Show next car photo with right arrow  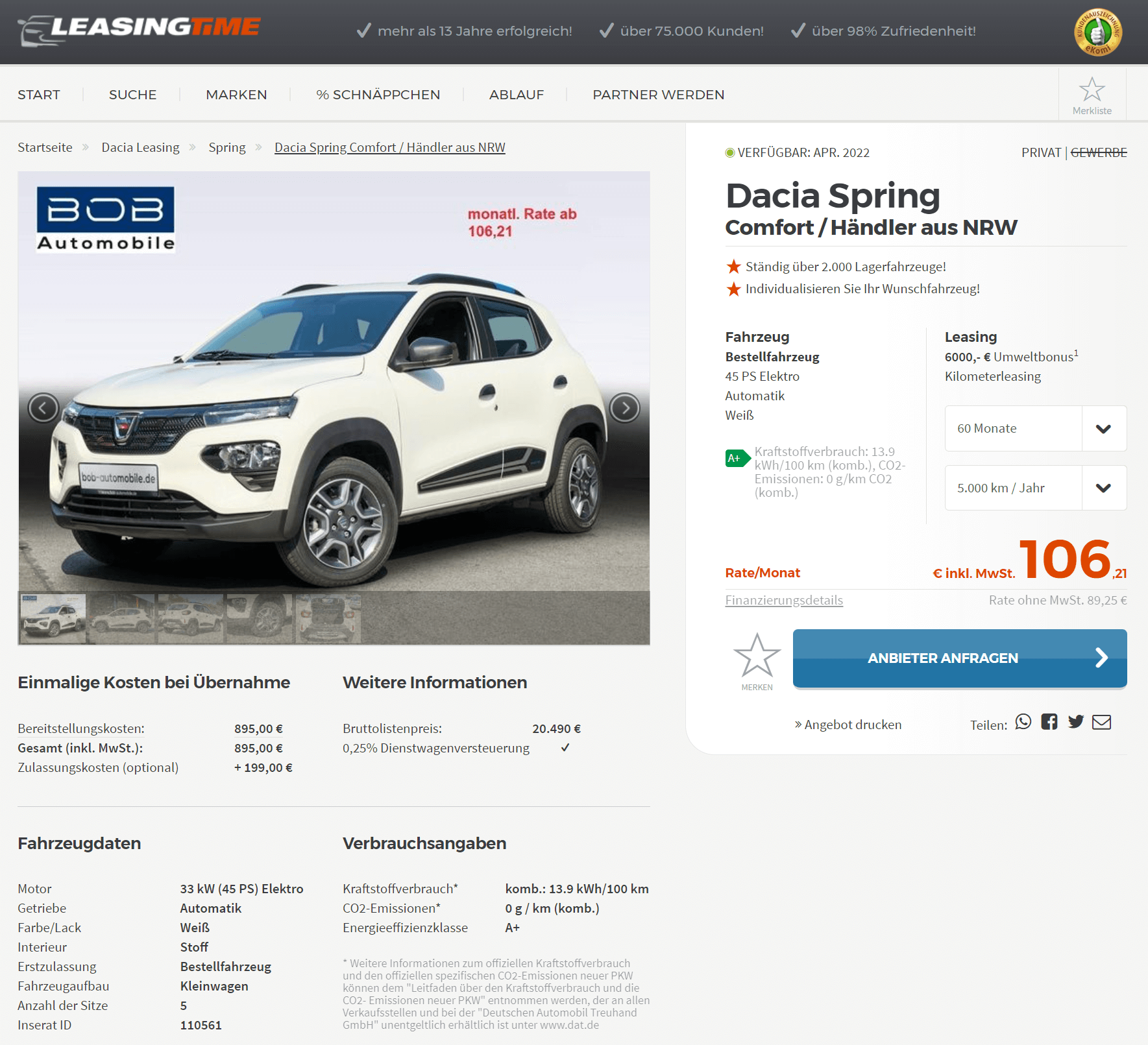tap(625, 408)
